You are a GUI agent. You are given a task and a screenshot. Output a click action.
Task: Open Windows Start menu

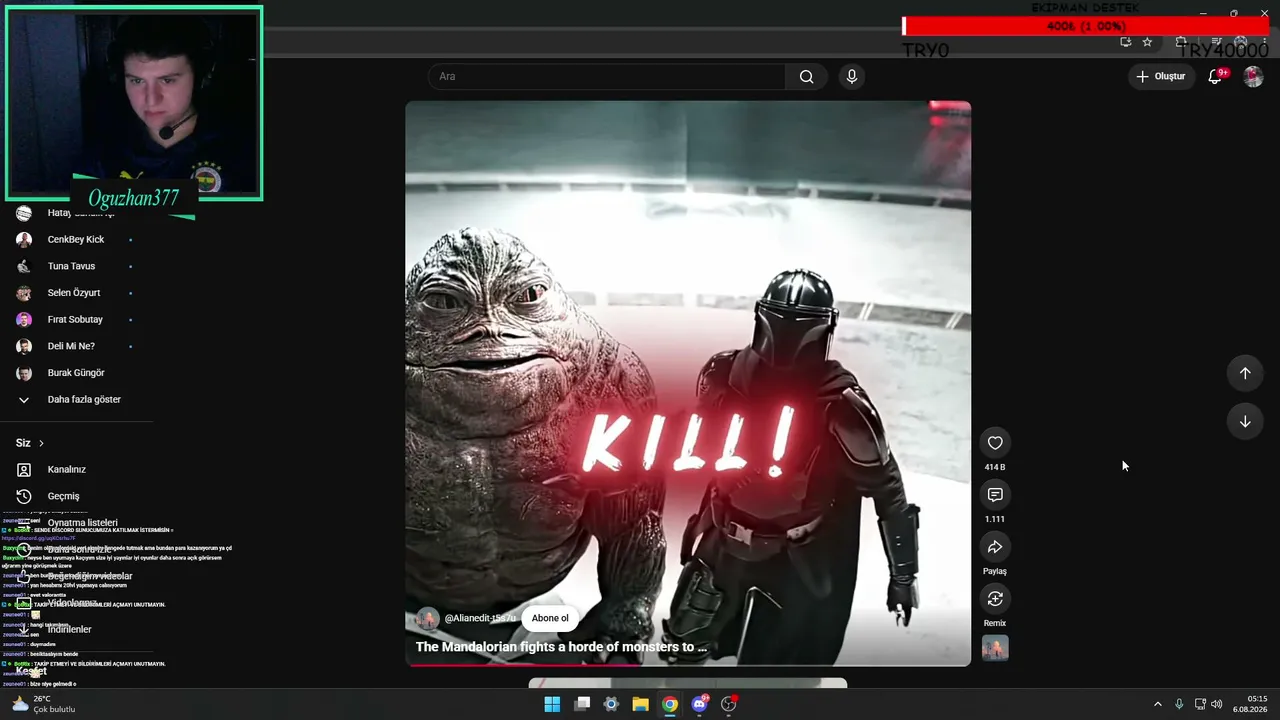[x=552, y=704]
